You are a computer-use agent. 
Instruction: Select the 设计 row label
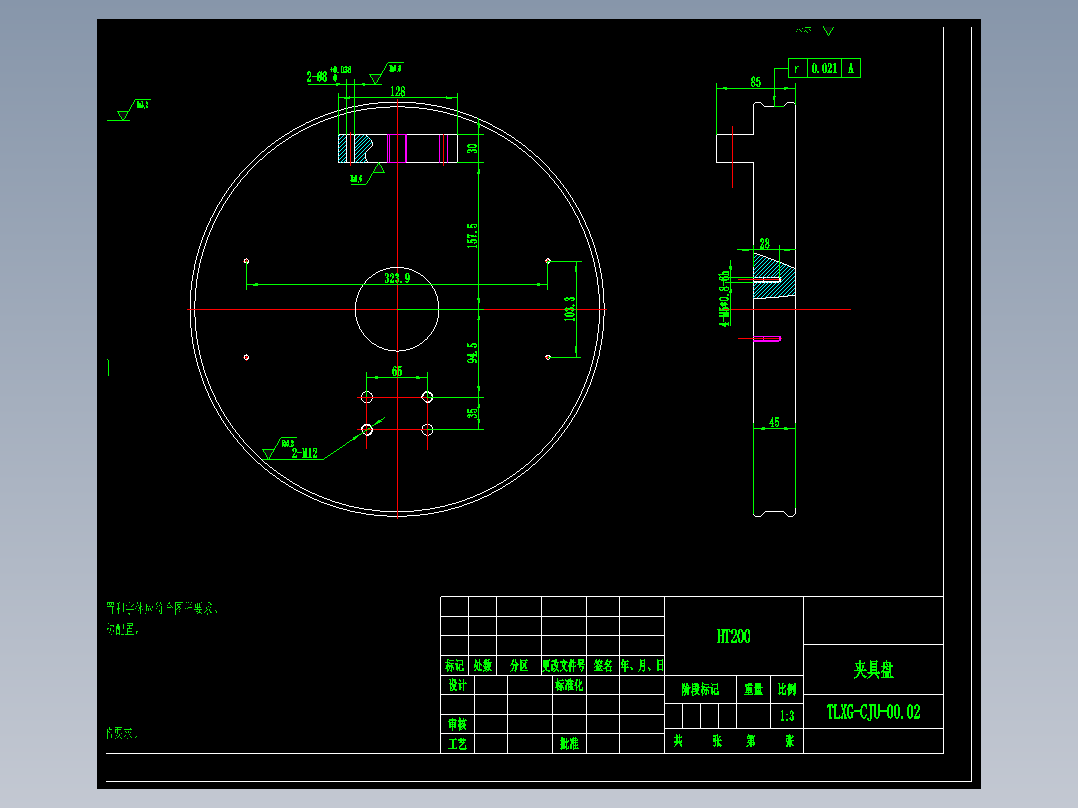(457, 685)
